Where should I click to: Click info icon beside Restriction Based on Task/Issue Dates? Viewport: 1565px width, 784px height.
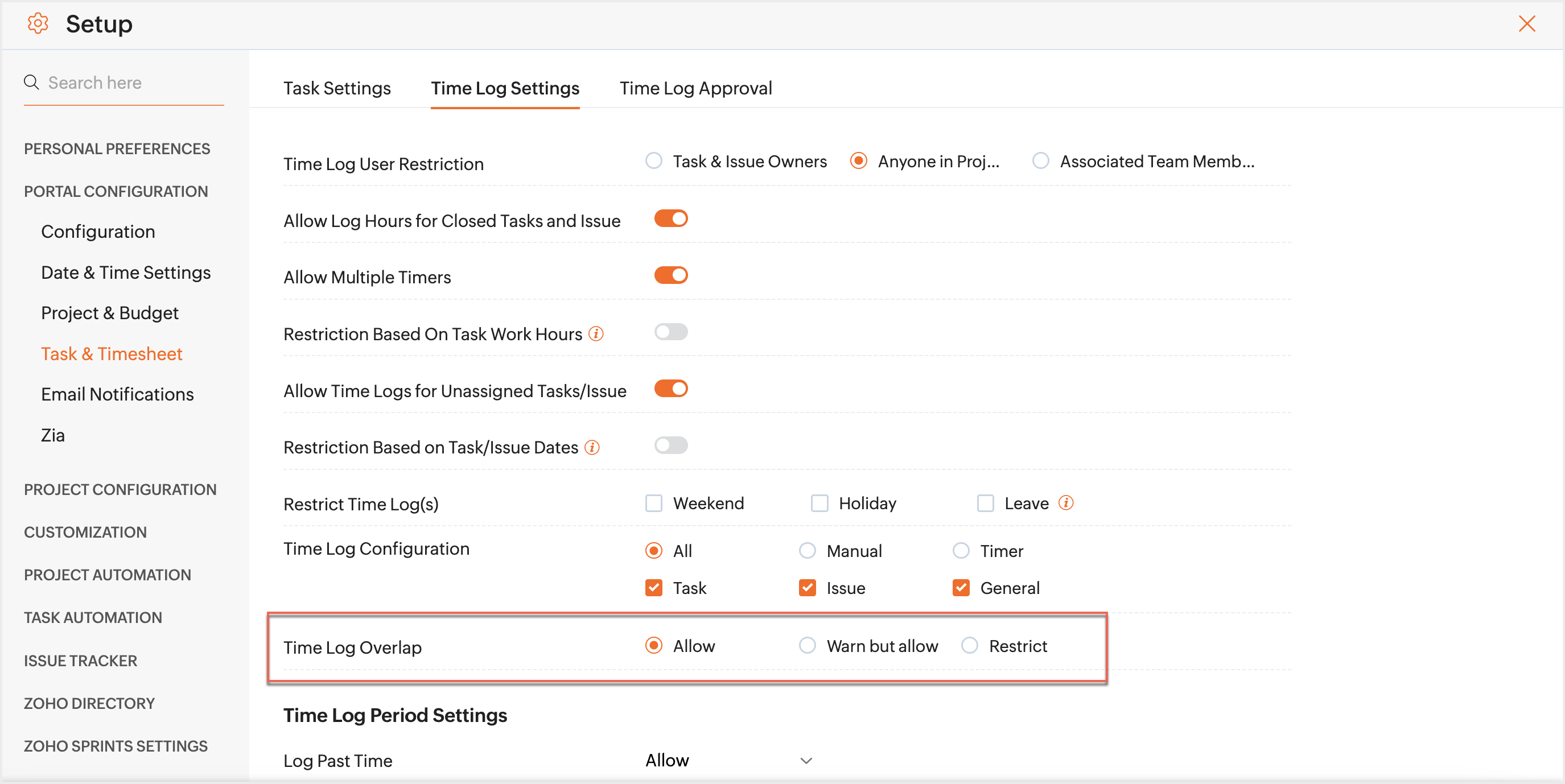592,447
